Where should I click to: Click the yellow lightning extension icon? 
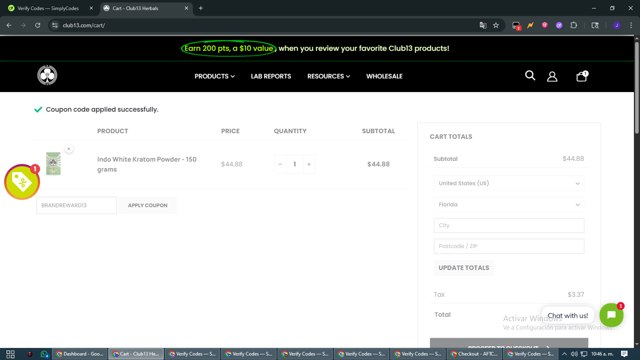click(530, 25)
